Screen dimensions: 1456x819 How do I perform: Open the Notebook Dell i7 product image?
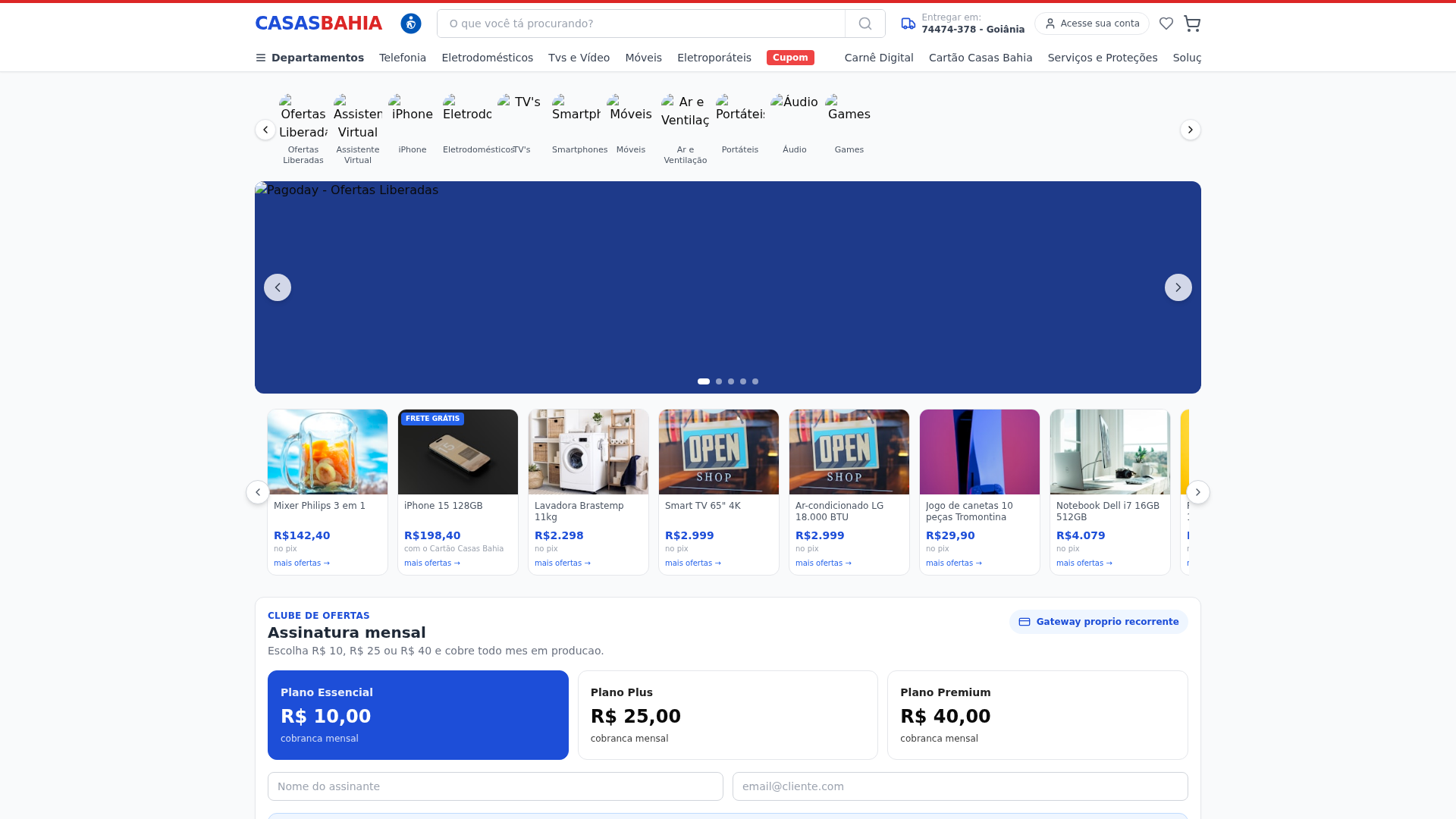tap(1110, 452)
